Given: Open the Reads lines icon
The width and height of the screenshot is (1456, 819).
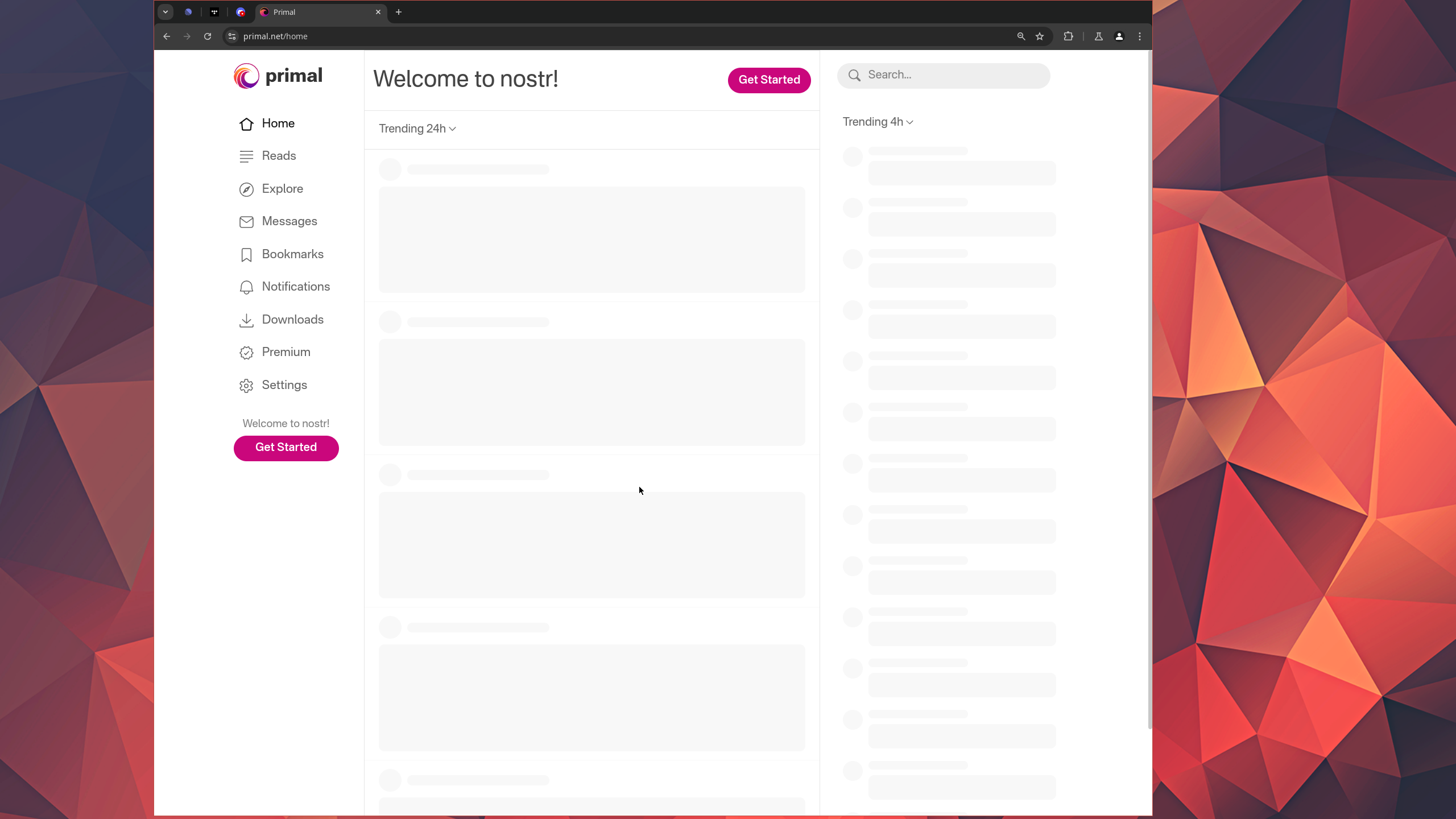Looking at the screenshot, I should tap(246, 156).
